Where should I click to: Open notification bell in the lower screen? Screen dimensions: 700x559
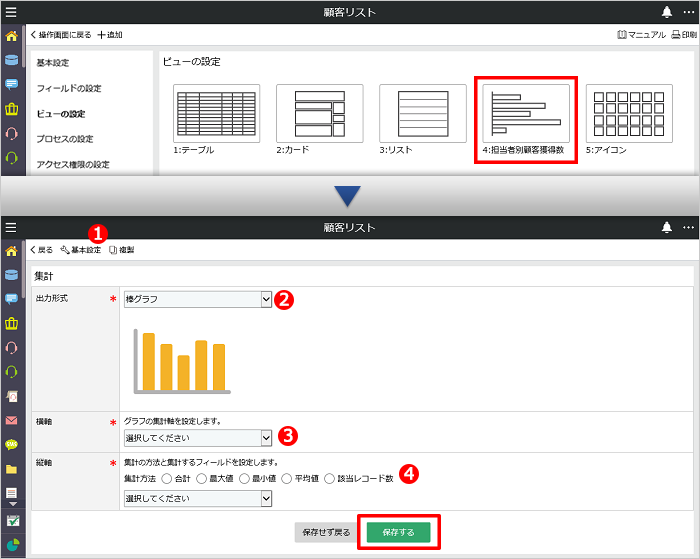point(667,227)
